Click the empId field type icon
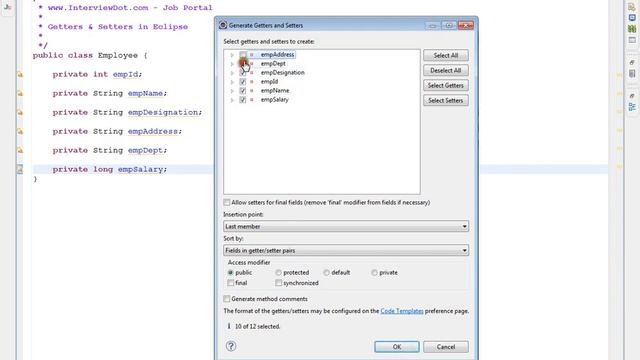The image size is (640, 360). (252, 82)
